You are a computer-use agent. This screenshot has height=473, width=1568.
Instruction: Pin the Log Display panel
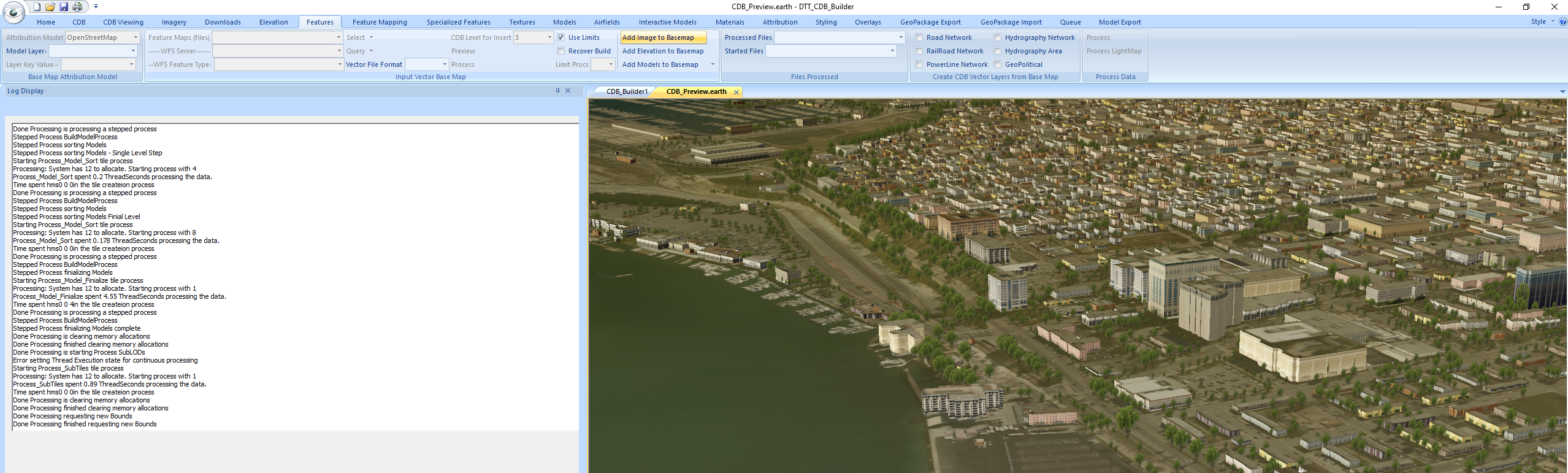(x=557, y=91)
